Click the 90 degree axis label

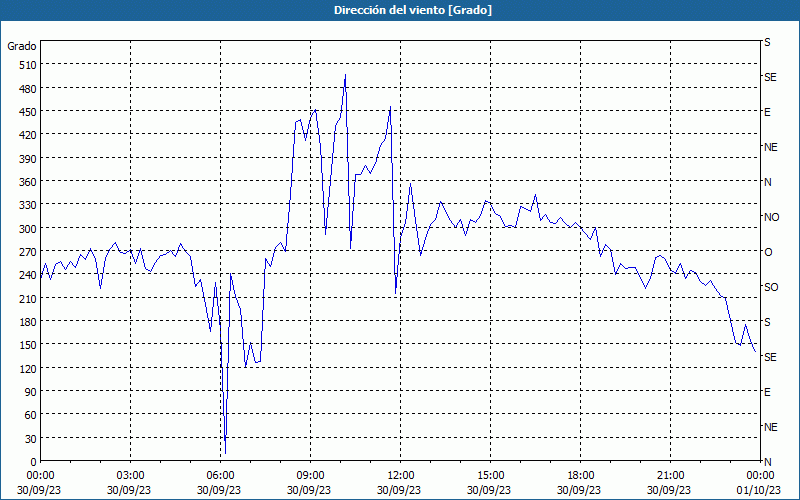[31, 392]
